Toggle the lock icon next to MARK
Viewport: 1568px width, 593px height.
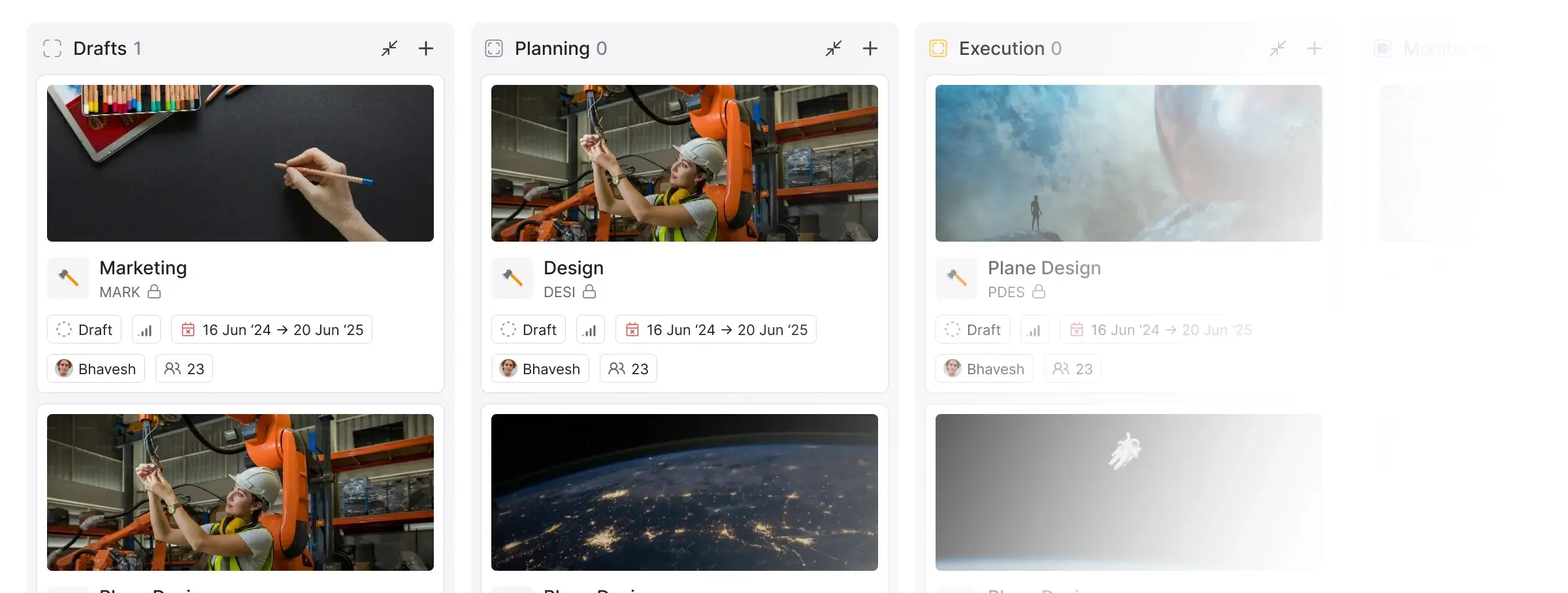155,292
